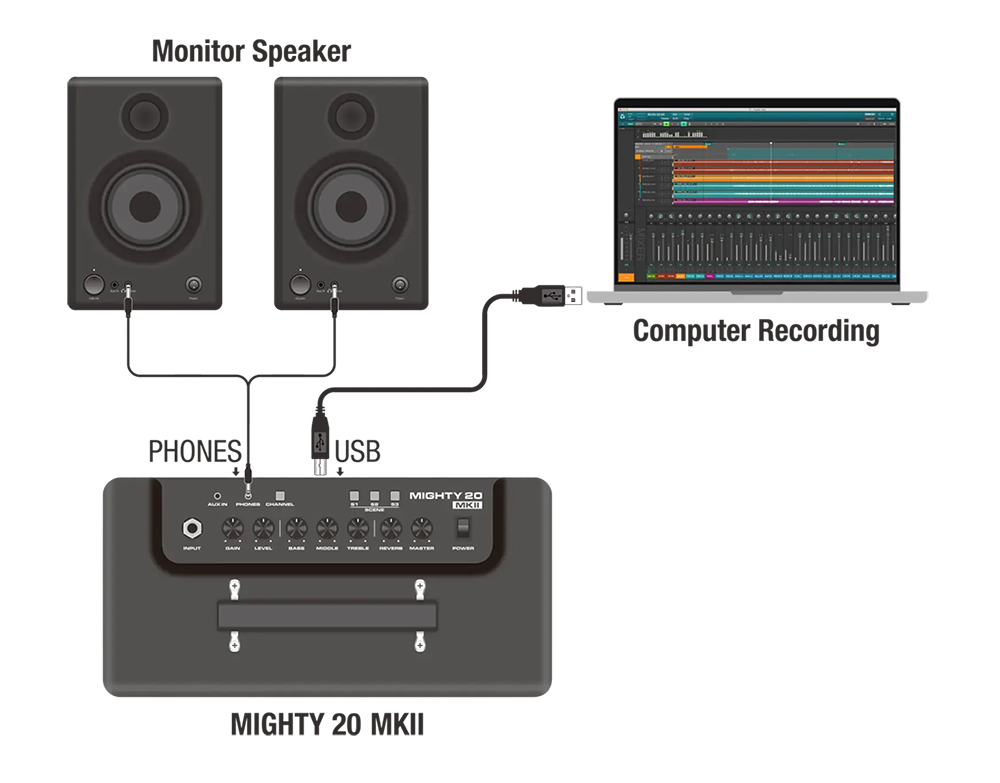Click the MIGHTY 20 MKII logo
Screen dimensions: 1000x783
448,499
